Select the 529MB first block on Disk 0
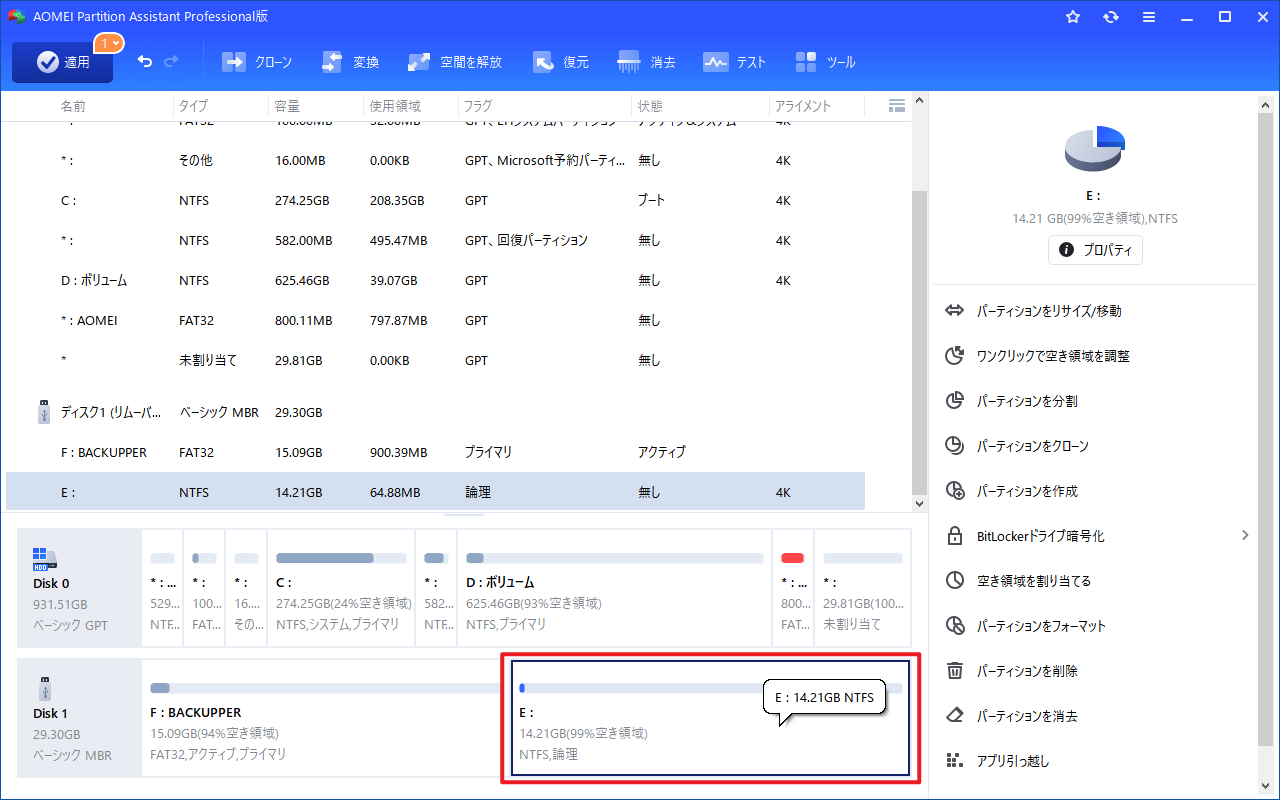This screenshot has width=1280, height=800. coord(163,588)
